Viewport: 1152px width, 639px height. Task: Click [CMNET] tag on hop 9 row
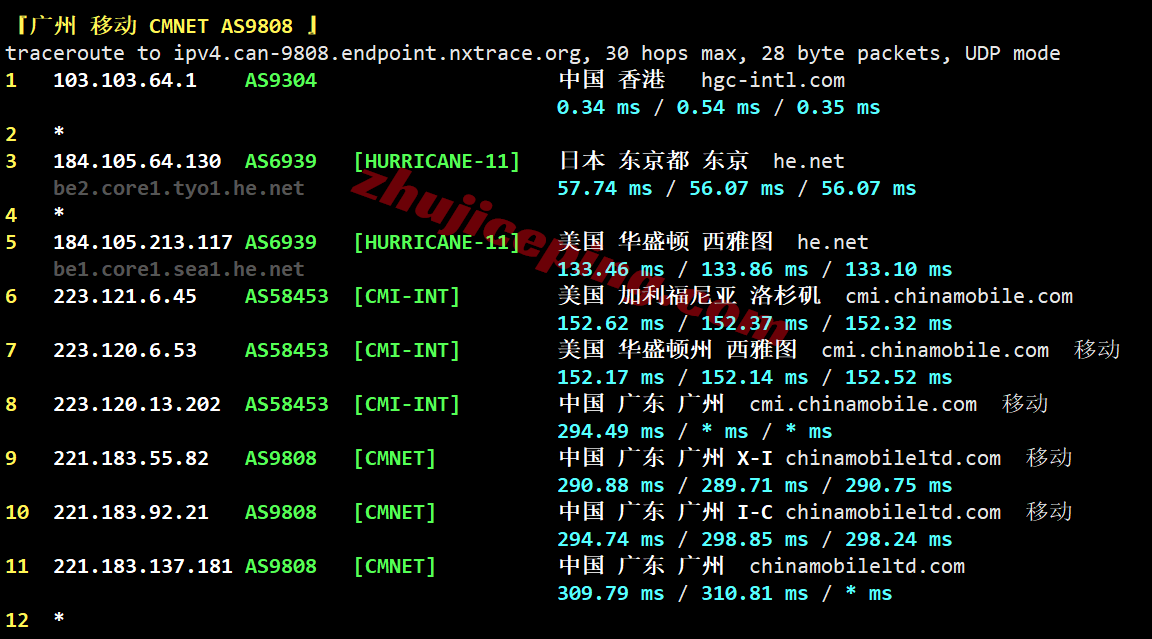point(395,458)
